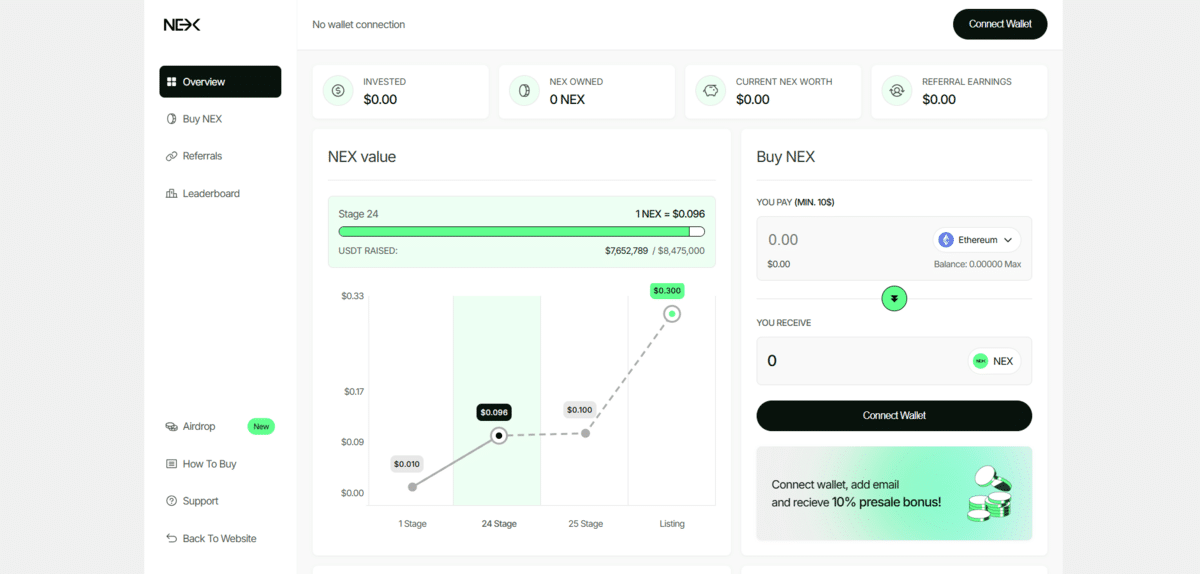
Task: Click the NEX Owned coin icon
Action: pyautogui.click(x=524, y=91)
